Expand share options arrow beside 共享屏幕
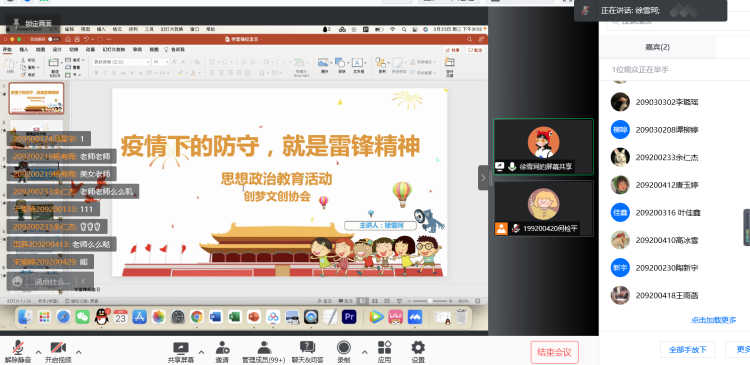This screenshot has height=365, width=750. pyautogui.click(x=201, y=353)
